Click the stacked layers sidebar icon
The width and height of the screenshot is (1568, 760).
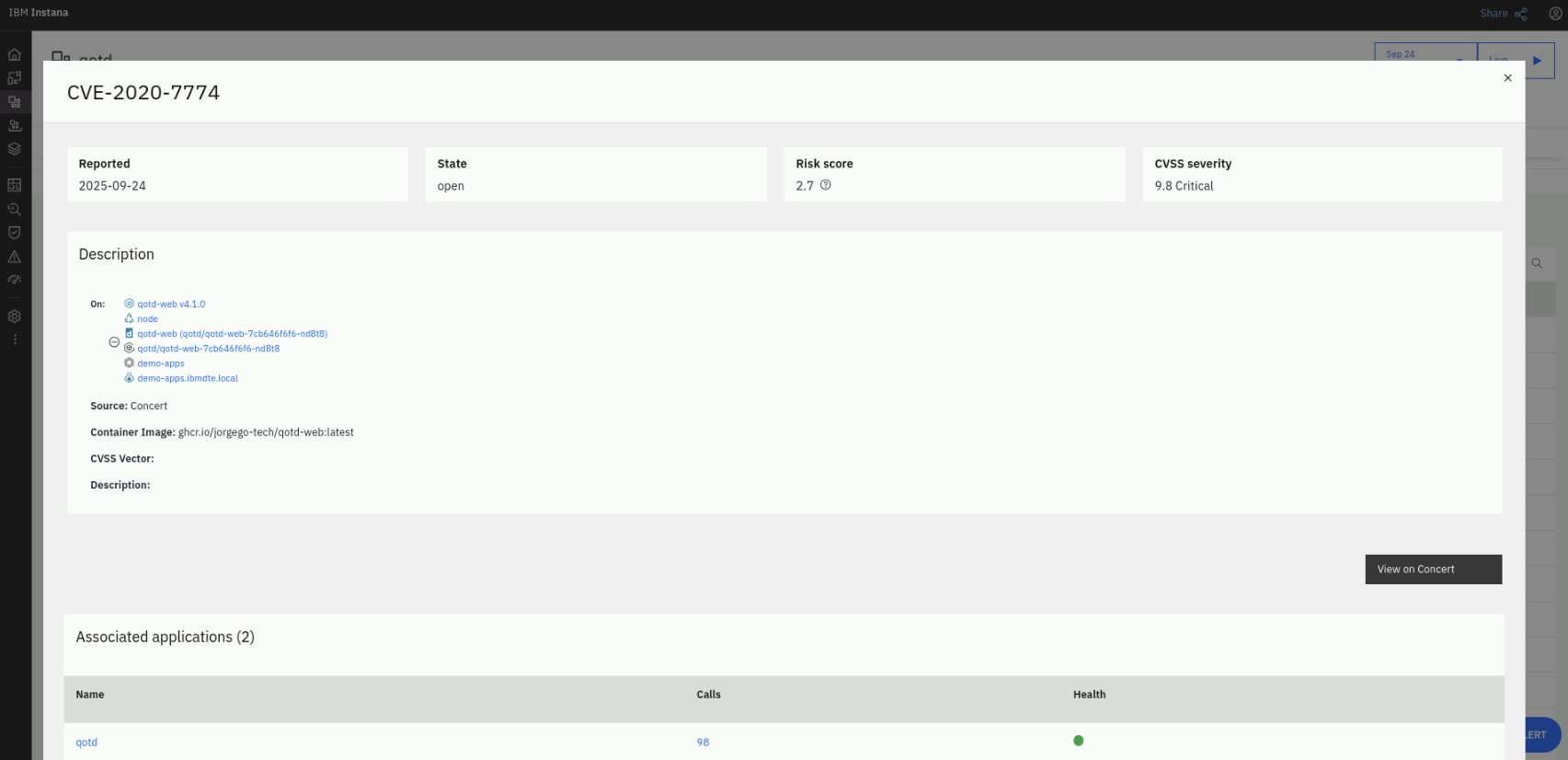coord(15,149)
